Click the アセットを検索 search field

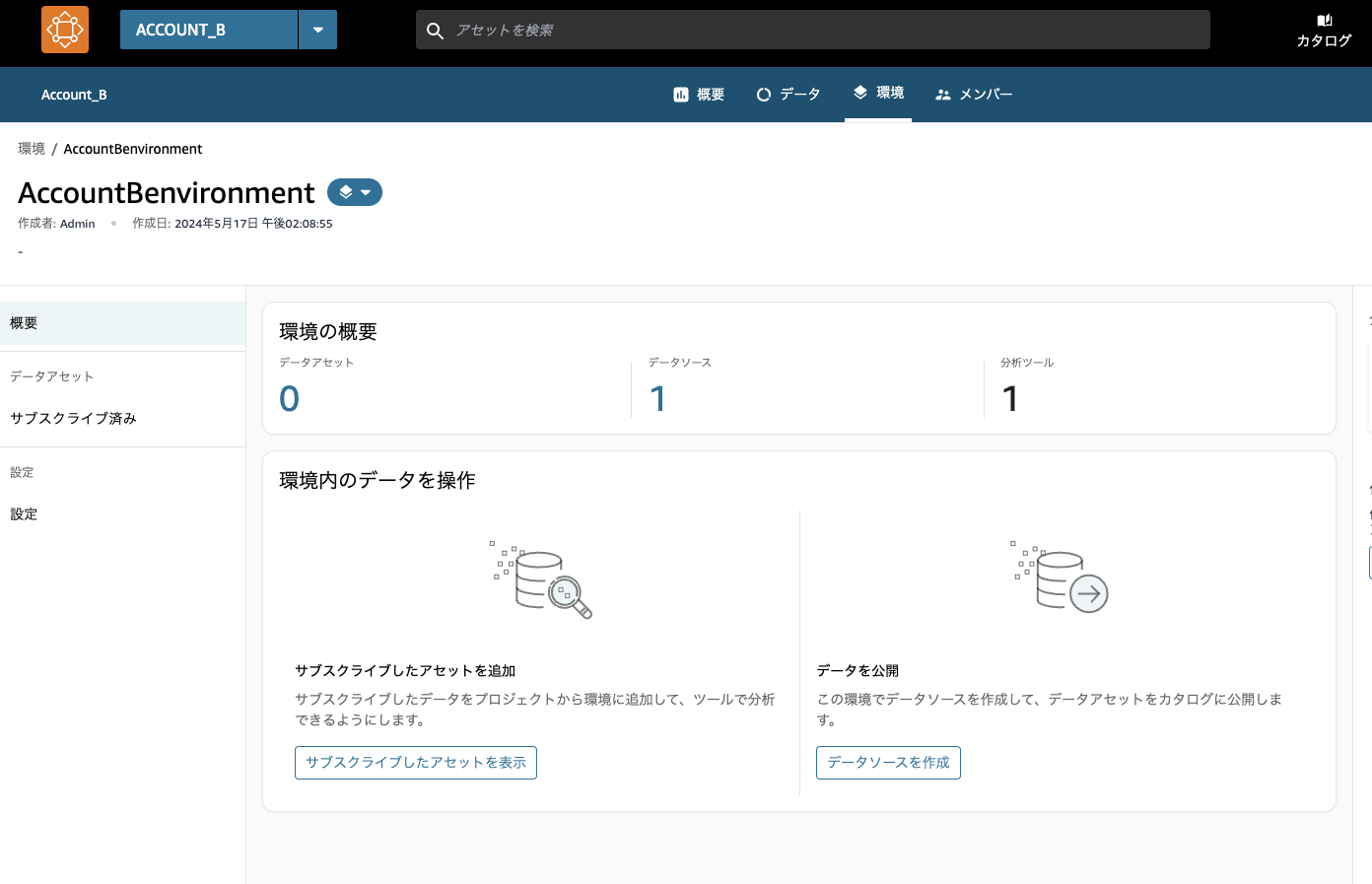[690, 30]
